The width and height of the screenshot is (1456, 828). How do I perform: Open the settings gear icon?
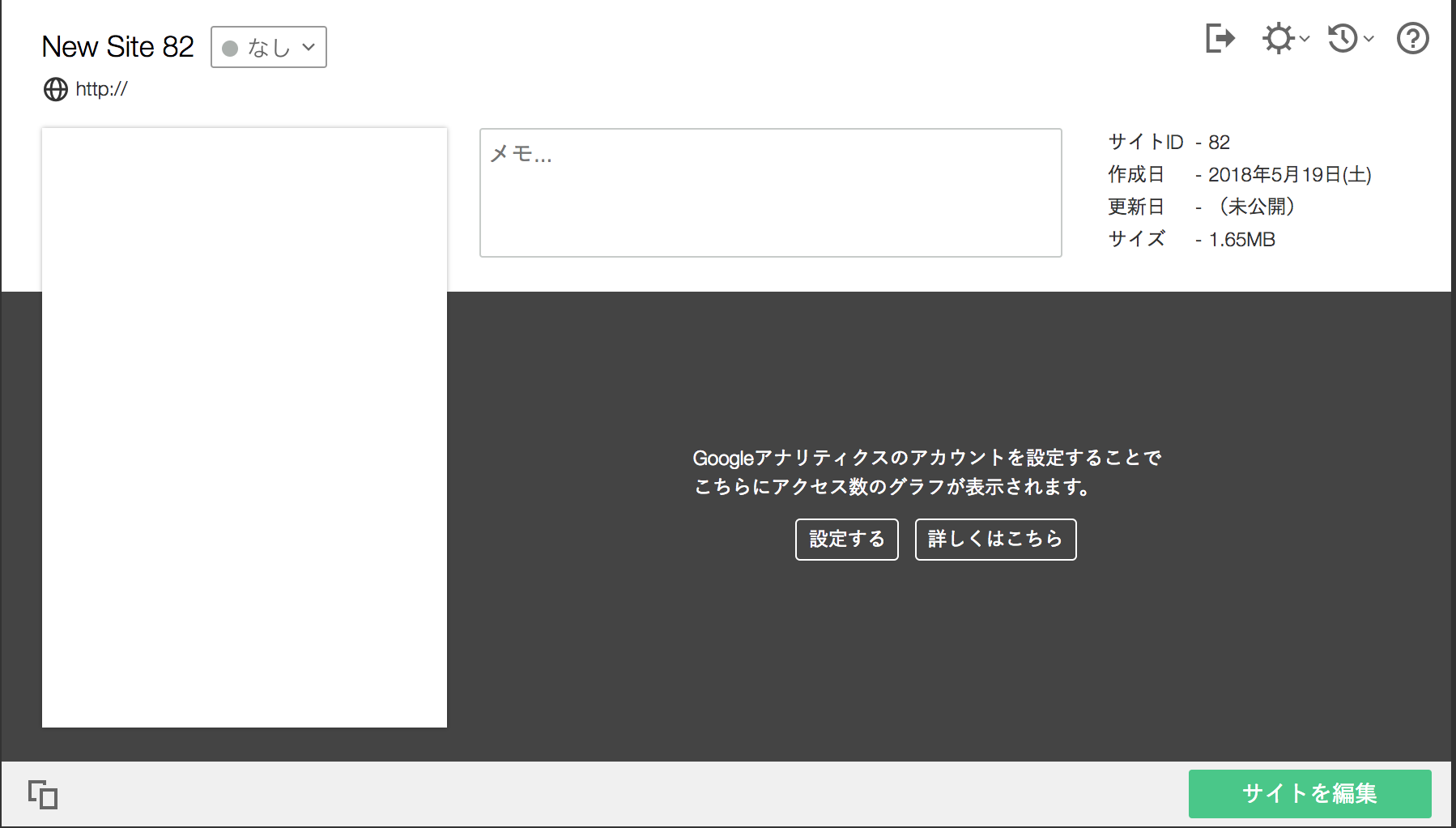(1276, 38)
